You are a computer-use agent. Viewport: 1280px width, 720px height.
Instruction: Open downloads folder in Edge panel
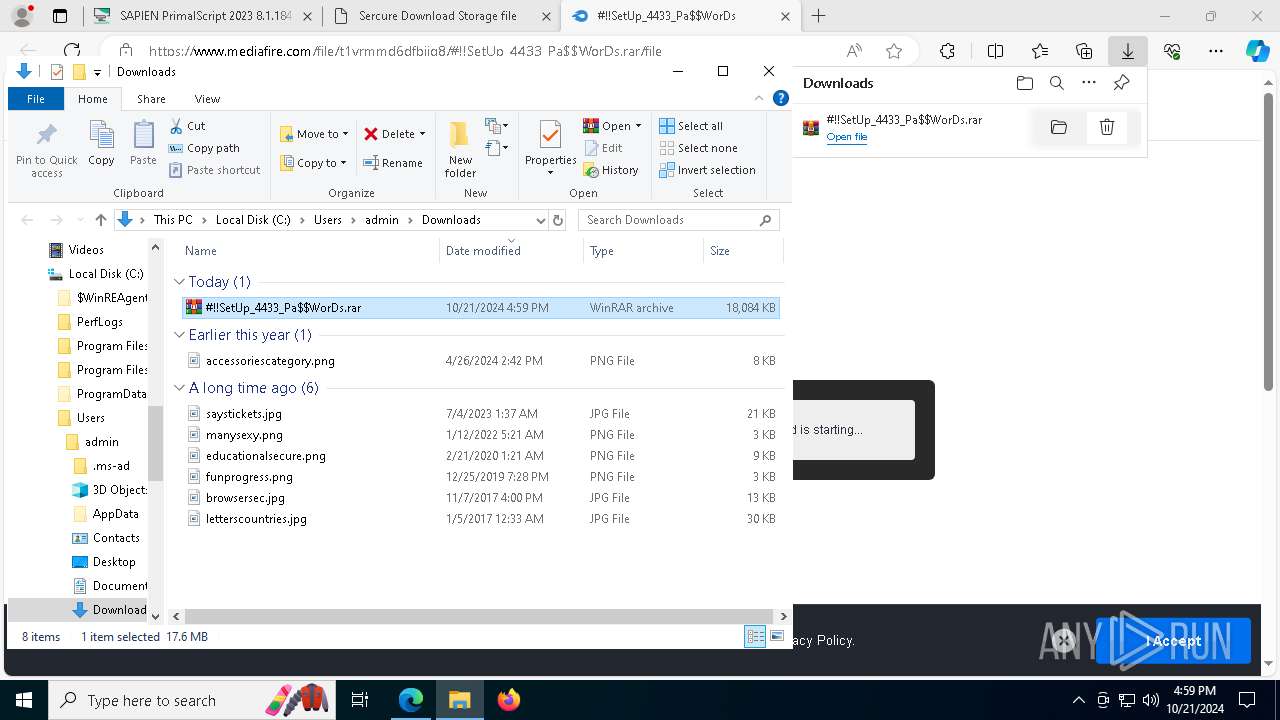(x=1024, y=83)
